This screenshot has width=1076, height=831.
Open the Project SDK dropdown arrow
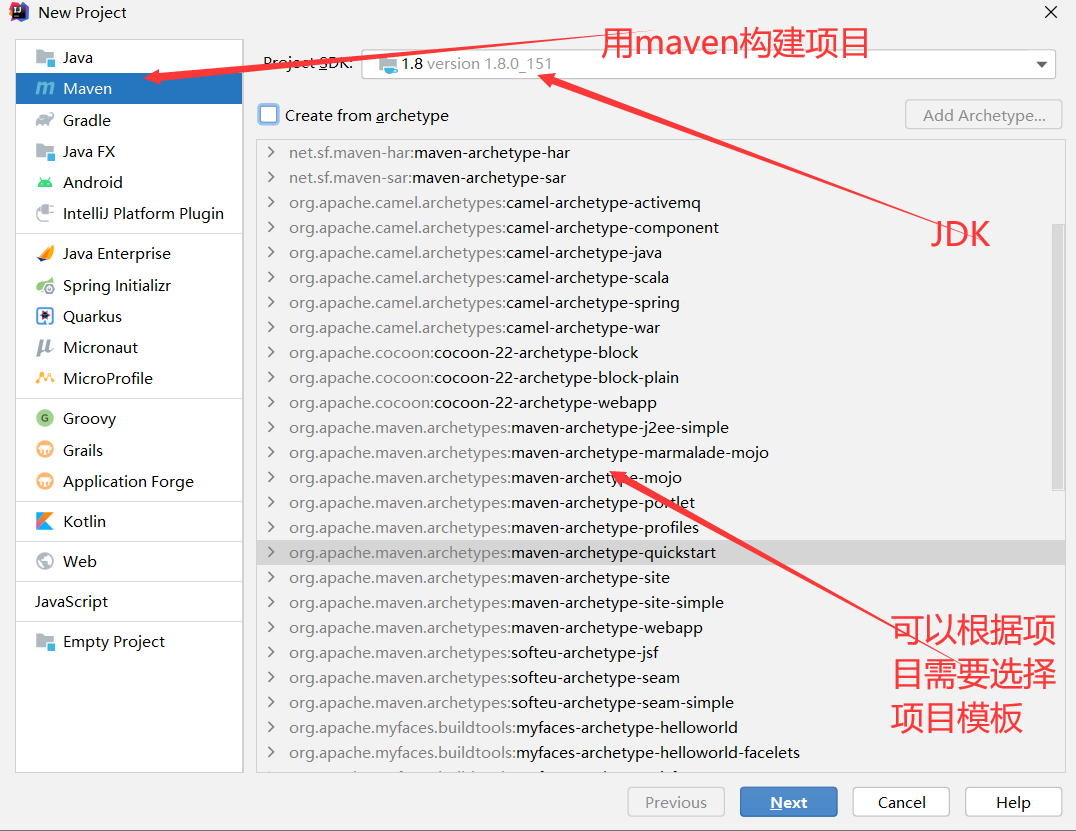(1041, 65)
